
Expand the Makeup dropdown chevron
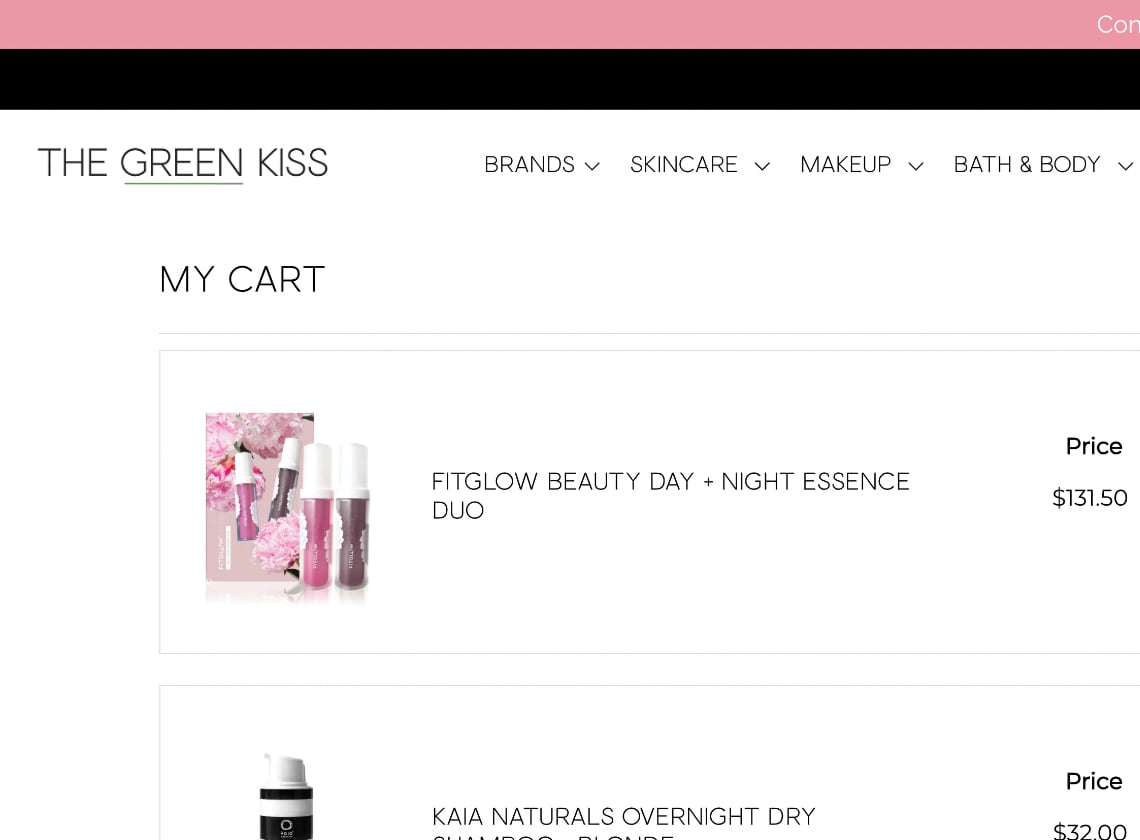coord(915,166)
